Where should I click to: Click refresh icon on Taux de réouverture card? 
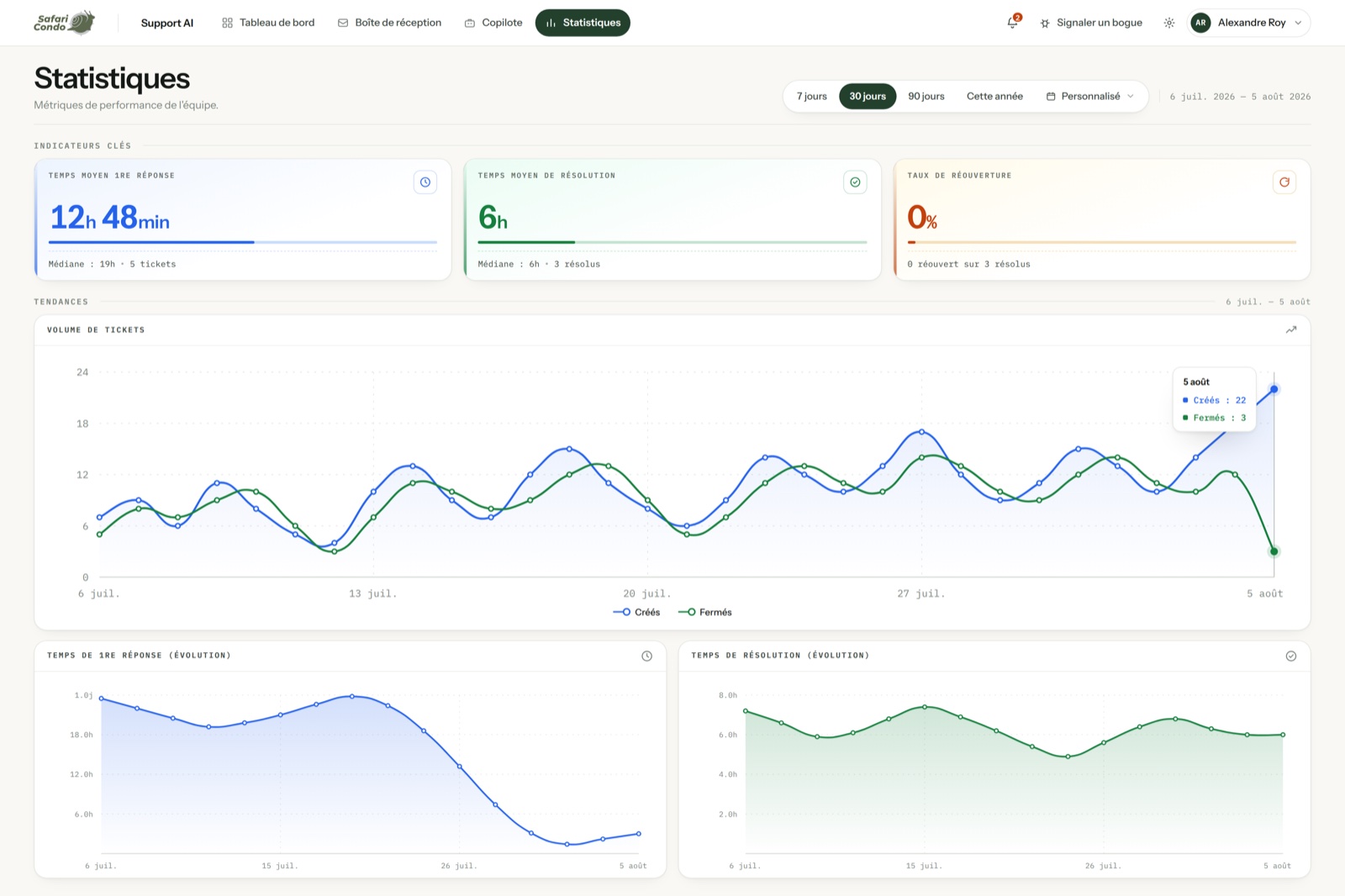pos(1284,182)
